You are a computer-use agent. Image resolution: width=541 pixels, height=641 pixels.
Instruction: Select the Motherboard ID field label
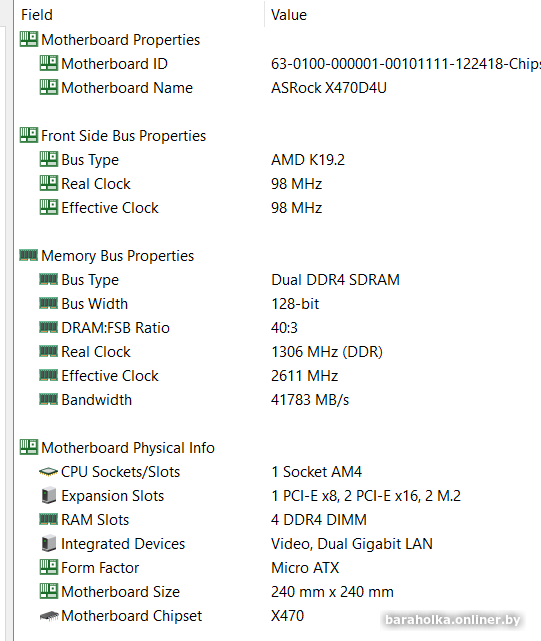[114, 64]
